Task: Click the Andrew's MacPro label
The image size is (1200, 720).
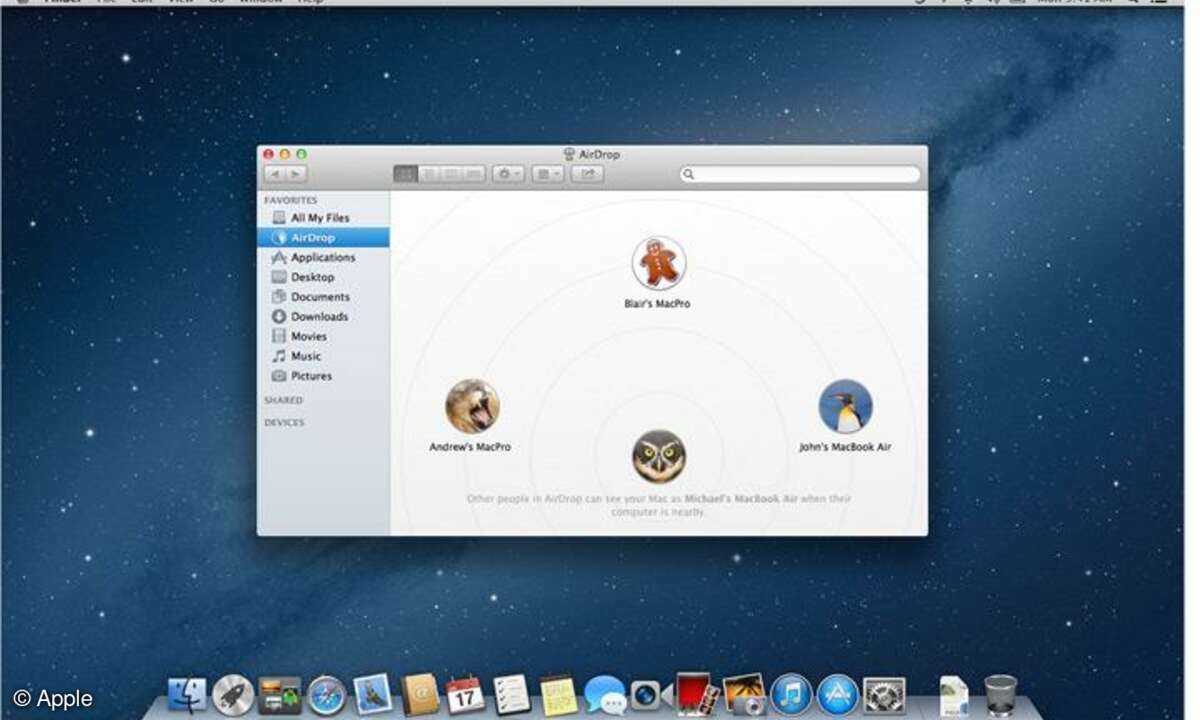Action: pos(470,447)
